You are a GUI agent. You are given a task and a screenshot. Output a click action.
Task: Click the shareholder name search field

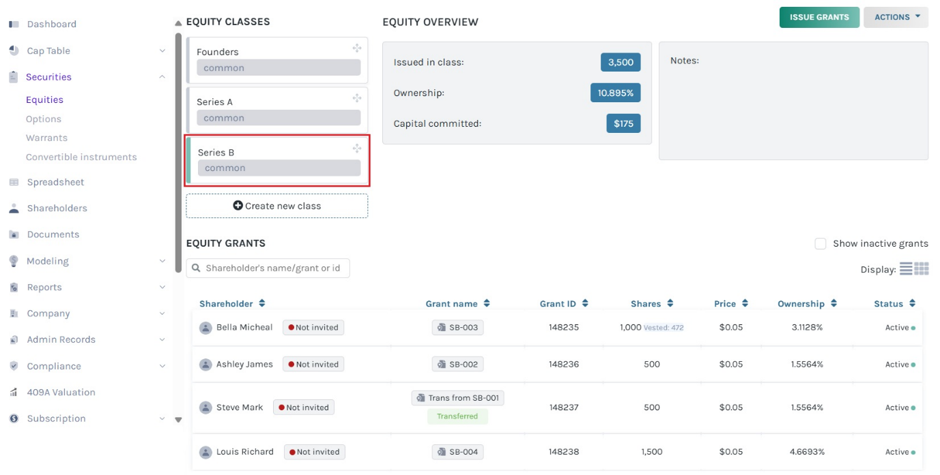point(268,268)
